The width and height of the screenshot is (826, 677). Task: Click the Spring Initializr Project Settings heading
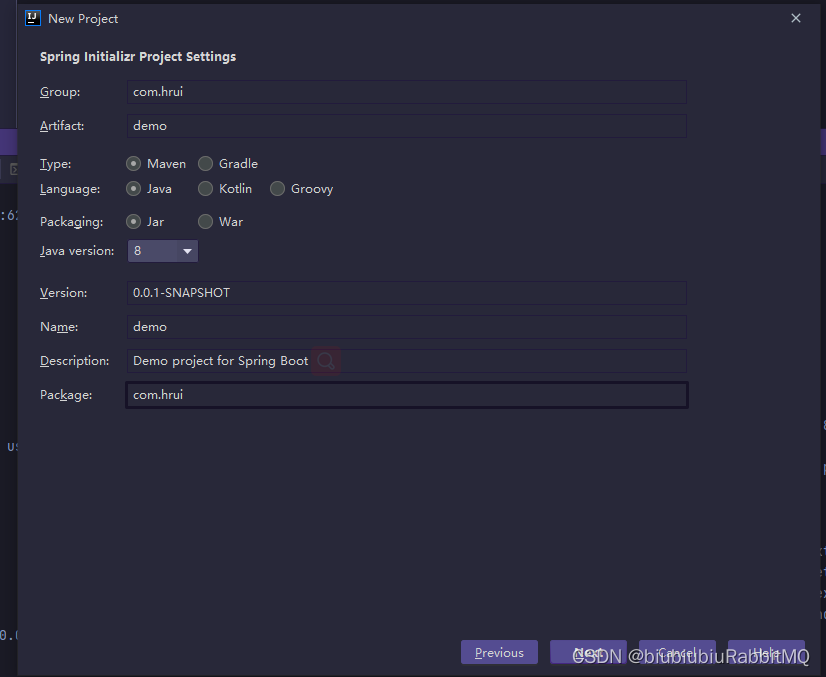[x=138, y=57]
